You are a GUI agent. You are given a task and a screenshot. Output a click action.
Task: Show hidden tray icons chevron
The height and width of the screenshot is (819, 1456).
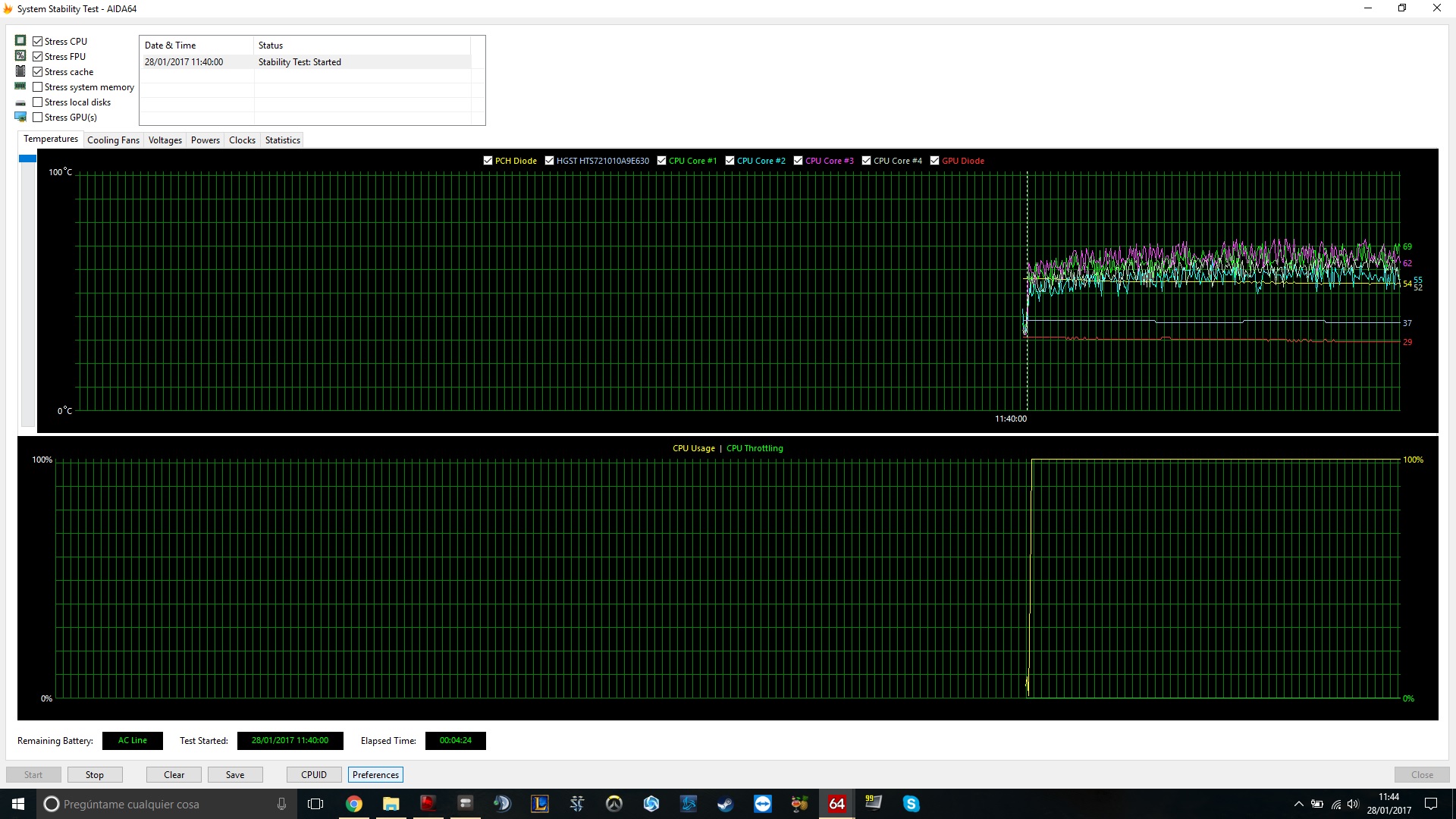point(1299,804)
